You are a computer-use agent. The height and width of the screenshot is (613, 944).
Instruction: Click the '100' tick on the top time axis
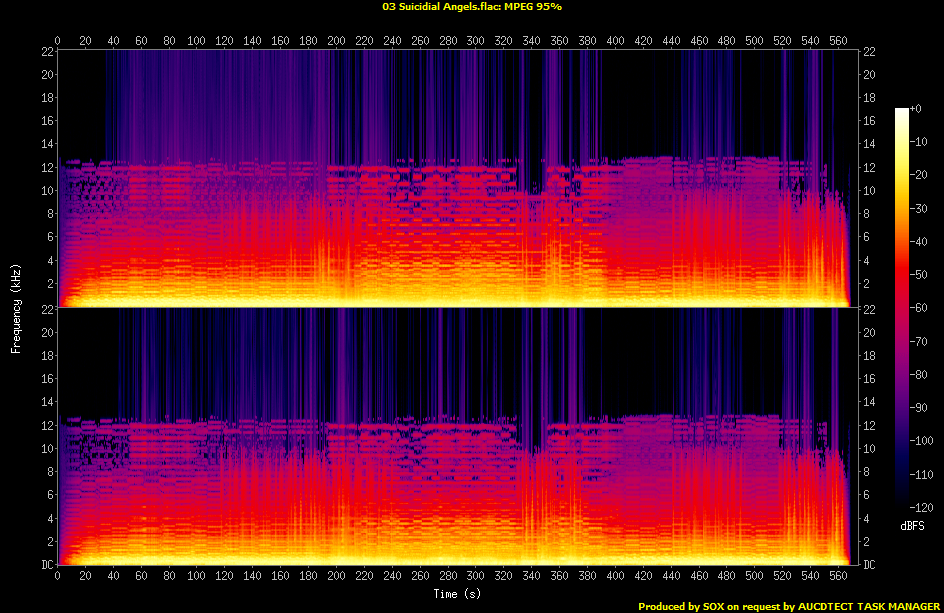tap(197, 41)
